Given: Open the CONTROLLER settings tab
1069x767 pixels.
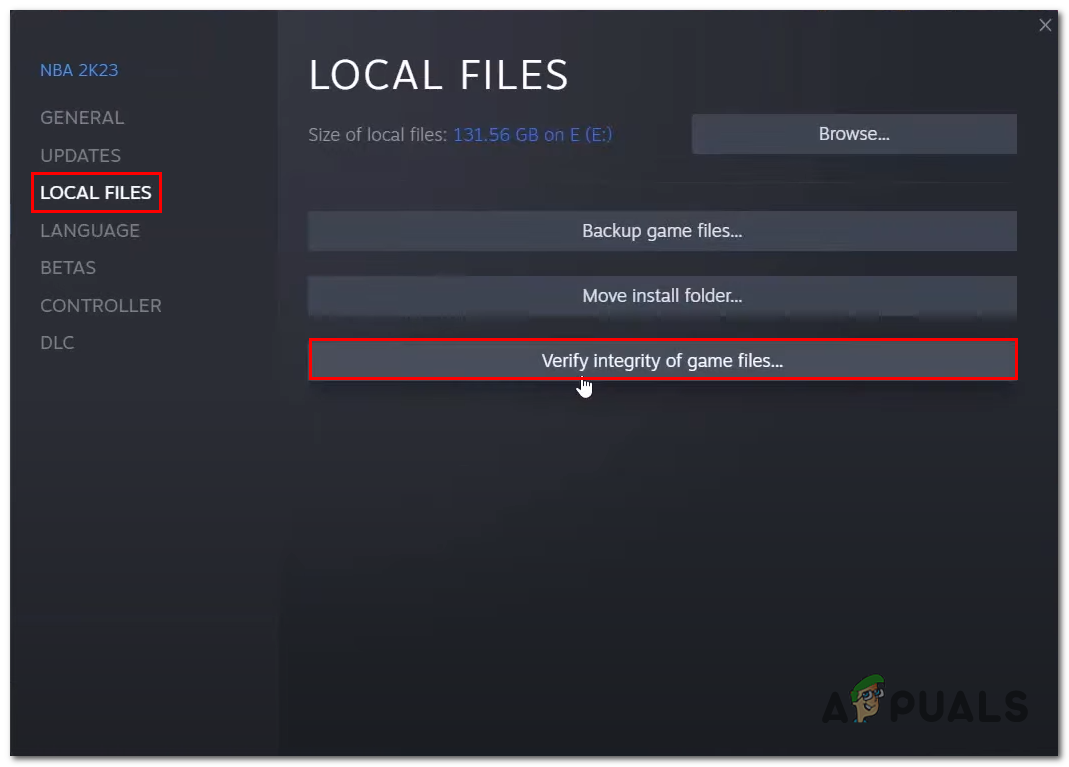Looking at the screenshot, I should point(101,305).
